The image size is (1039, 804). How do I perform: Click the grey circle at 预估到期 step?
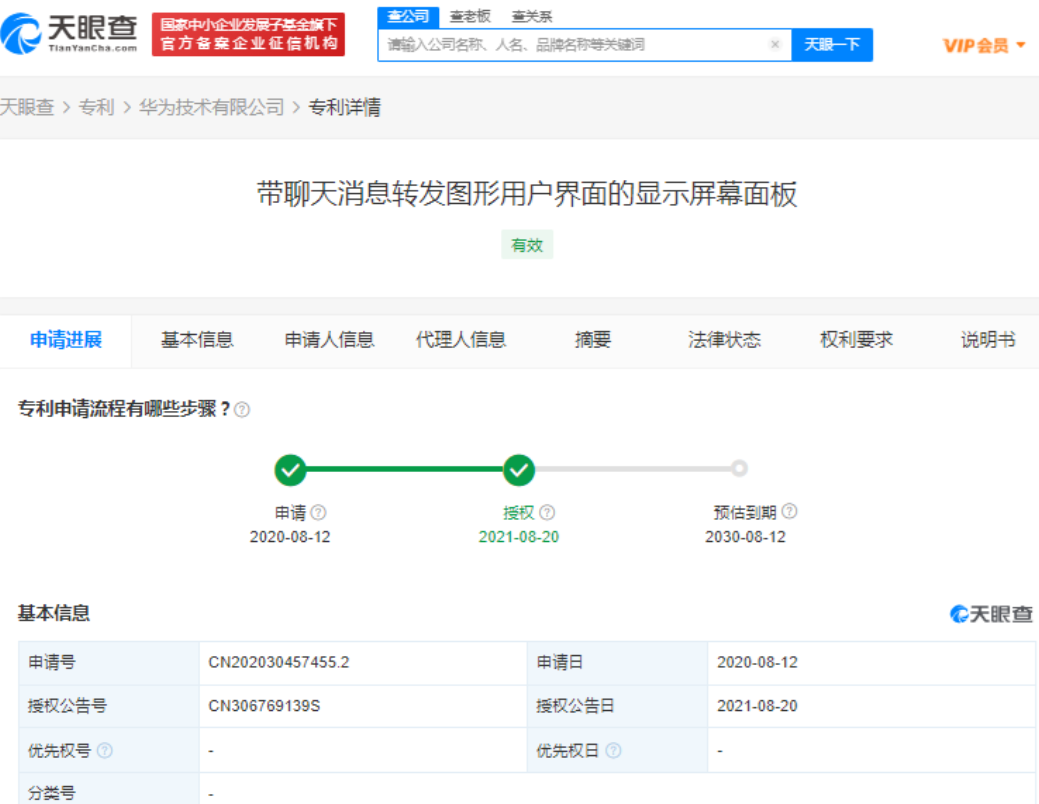pos(739,469)
